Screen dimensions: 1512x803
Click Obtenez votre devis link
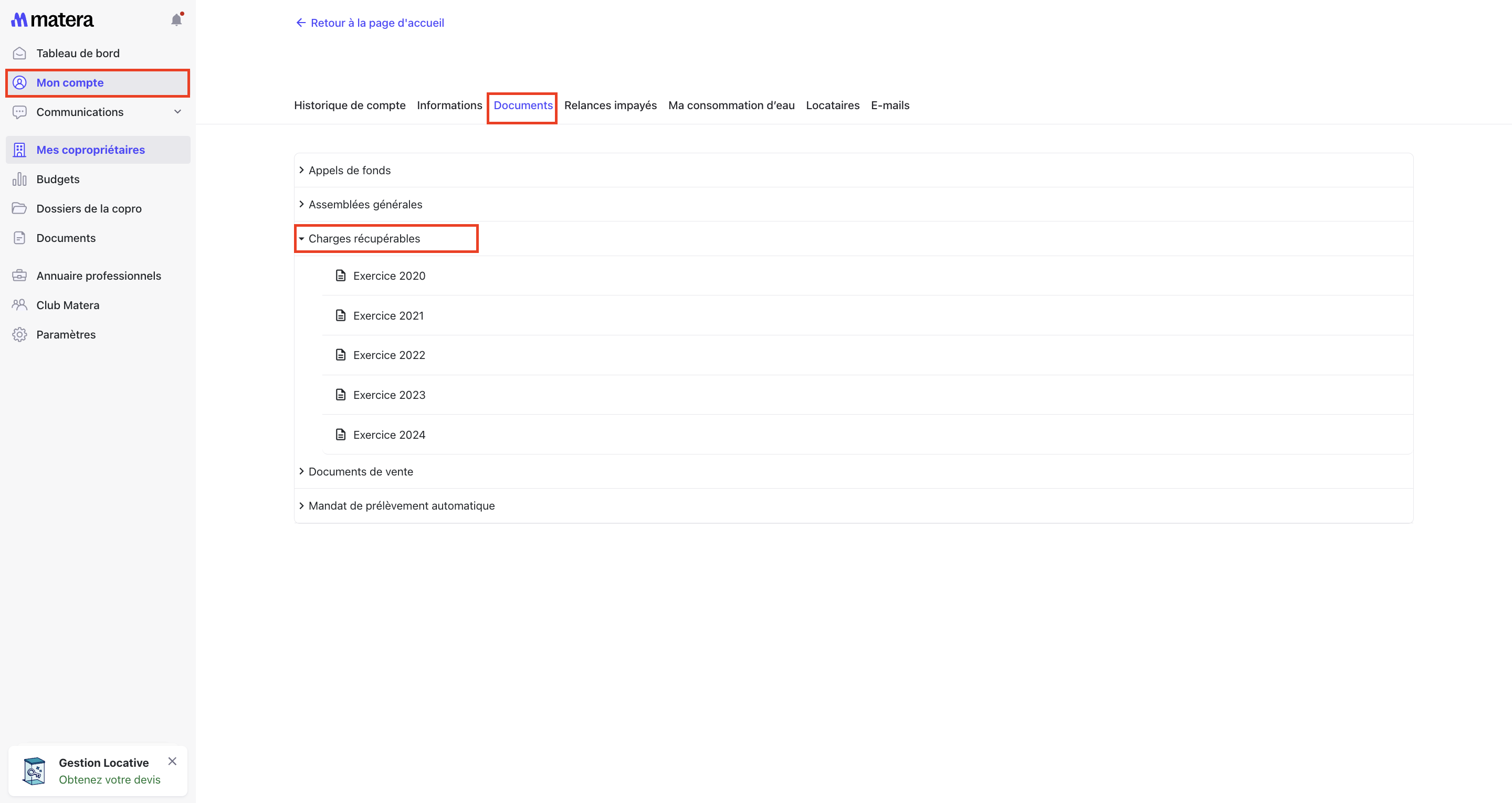click(109, 779)
